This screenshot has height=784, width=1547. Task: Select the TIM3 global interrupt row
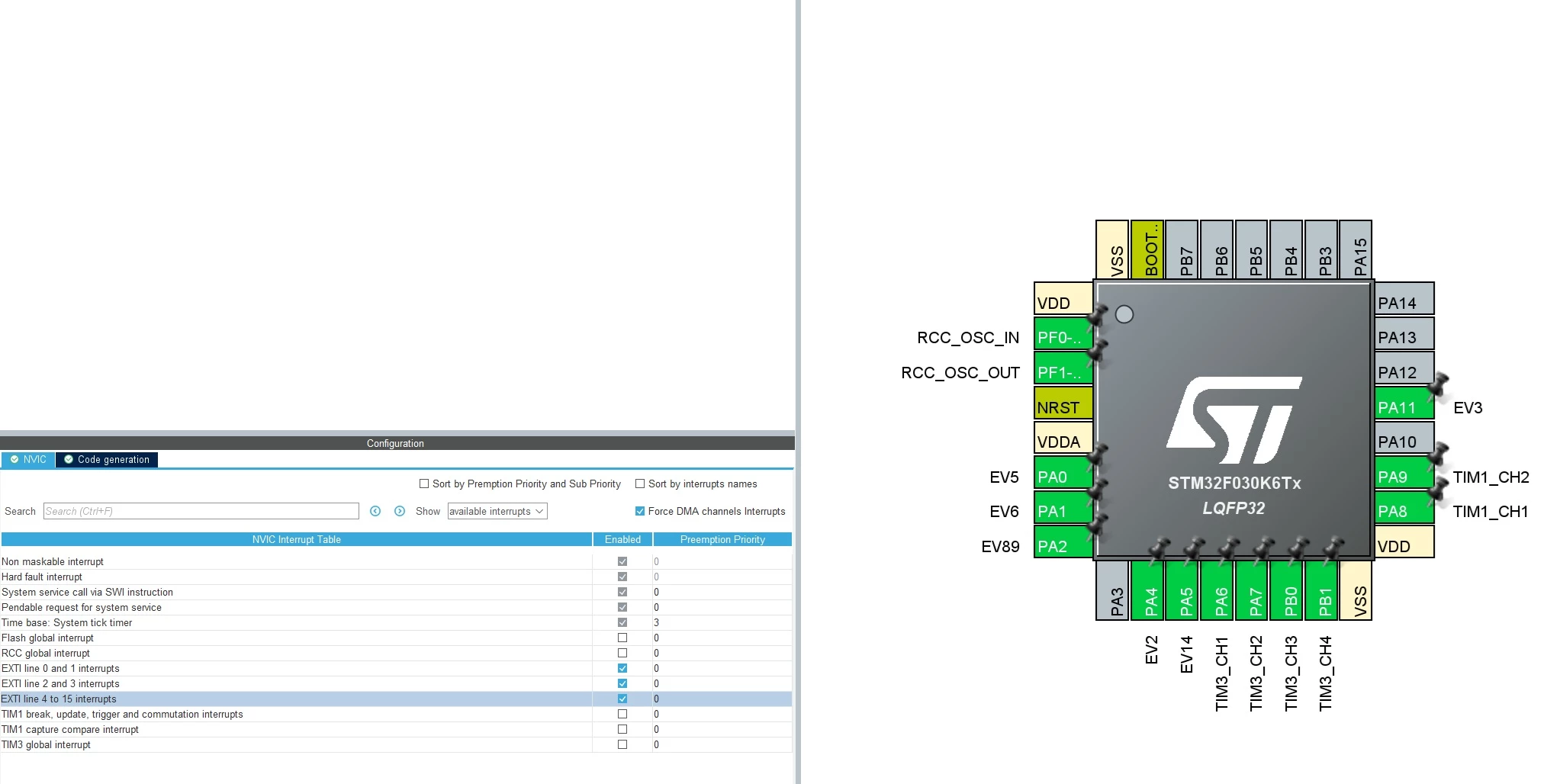point(396,744)
